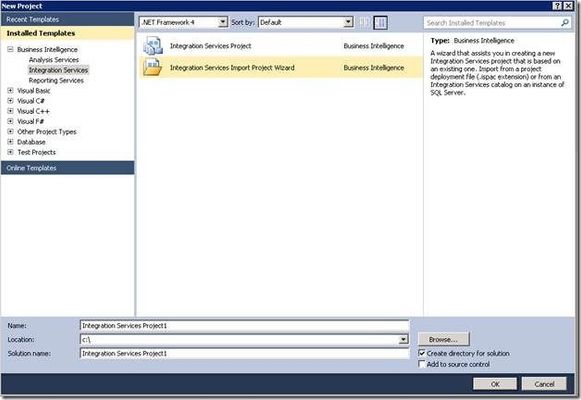Collapse the Business Intelligence node
581x400 pixels.
10,49
